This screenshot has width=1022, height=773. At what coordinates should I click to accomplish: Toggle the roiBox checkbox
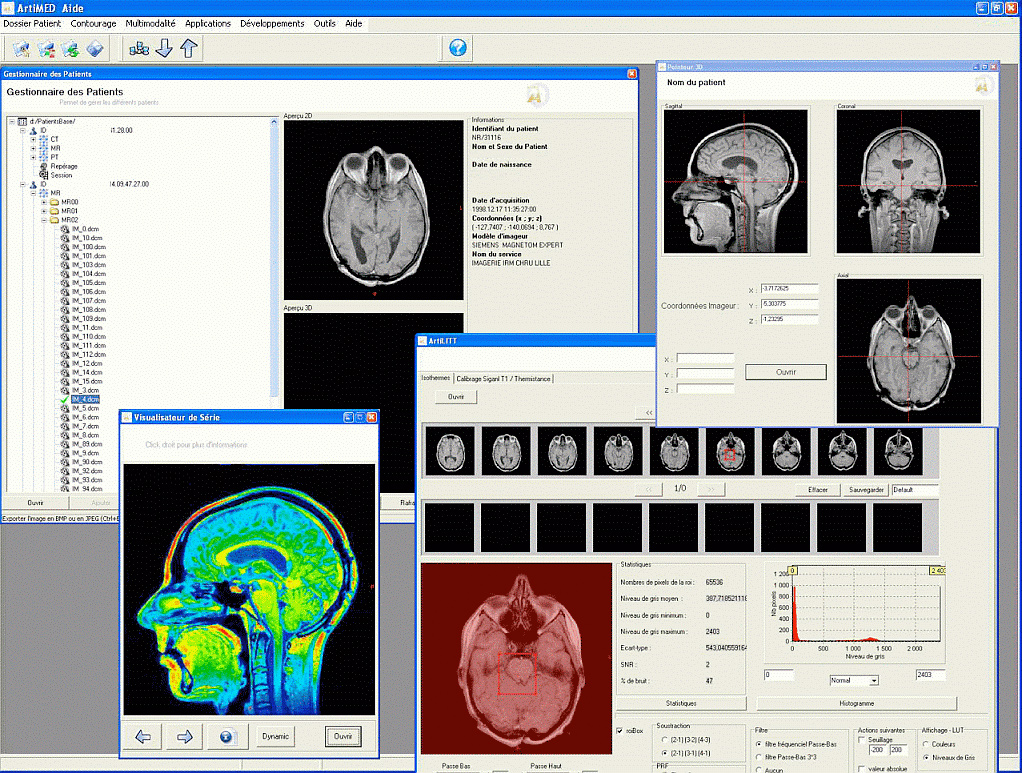pos(619,731)
